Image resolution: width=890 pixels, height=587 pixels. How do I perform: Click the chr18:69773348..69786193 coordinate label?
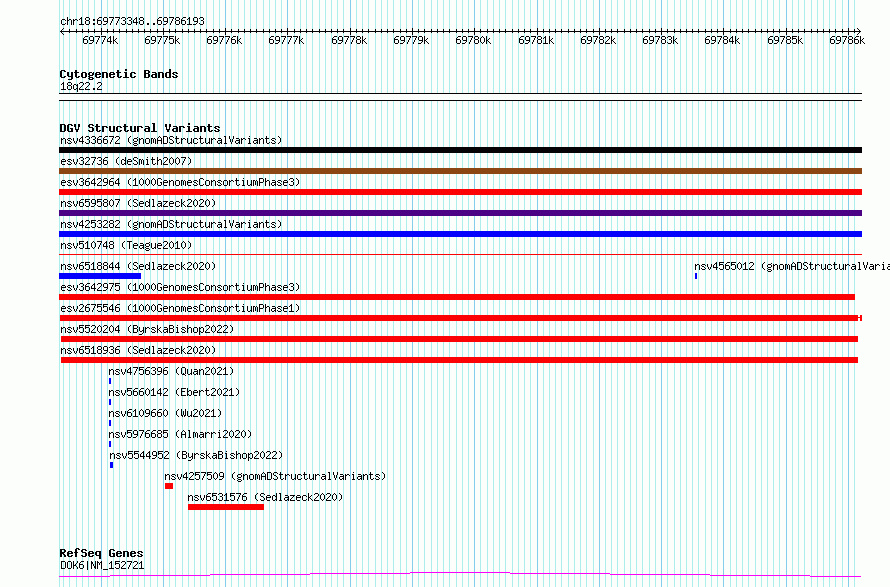[x=132, y=22]
